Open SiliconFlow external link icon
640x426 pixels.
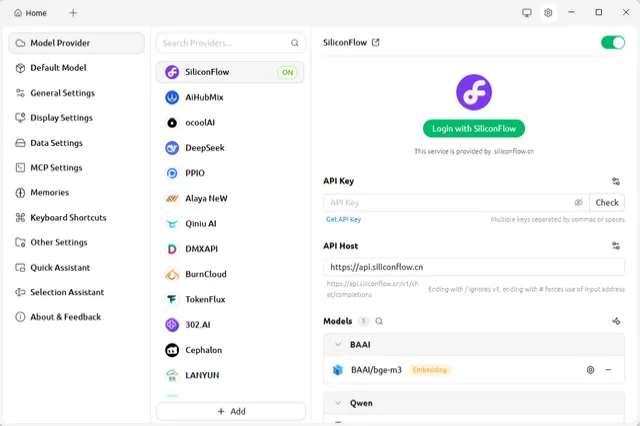coord(376,43)
